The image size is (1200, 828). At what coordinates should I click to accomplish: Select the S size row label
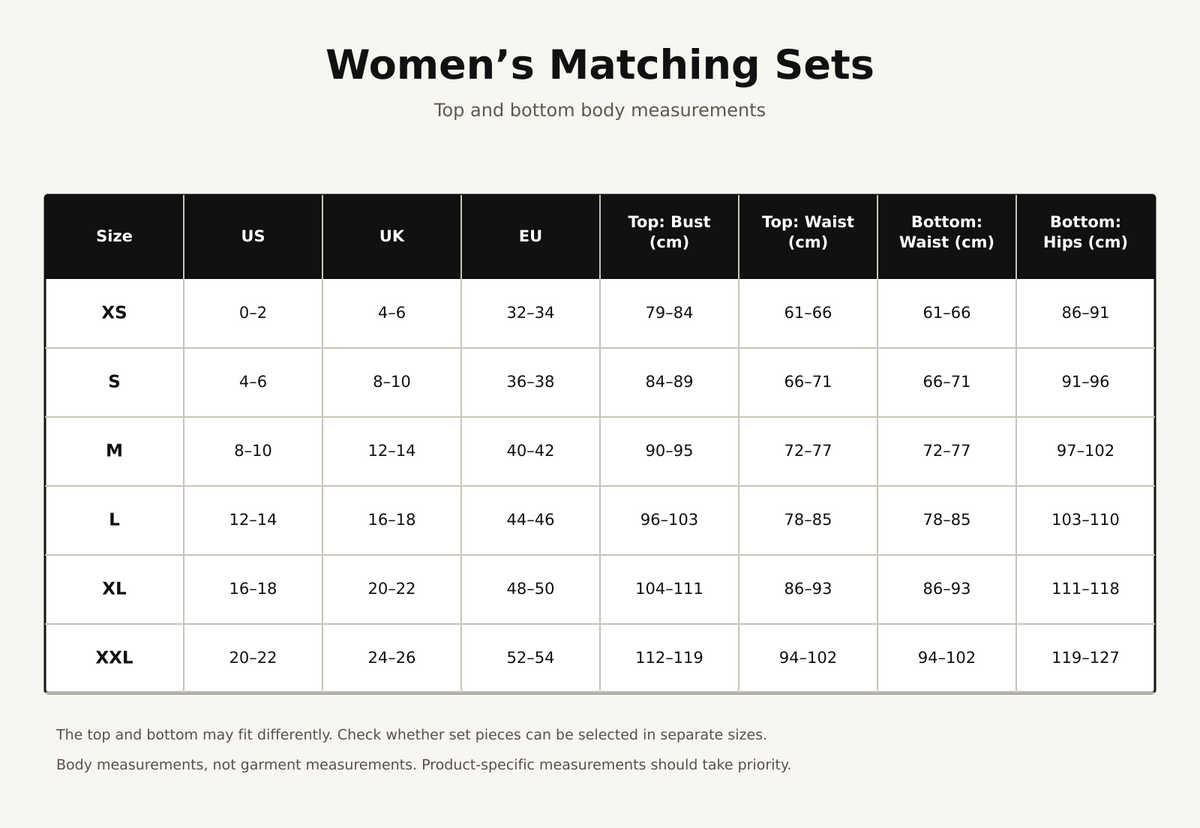click(114, 382)
